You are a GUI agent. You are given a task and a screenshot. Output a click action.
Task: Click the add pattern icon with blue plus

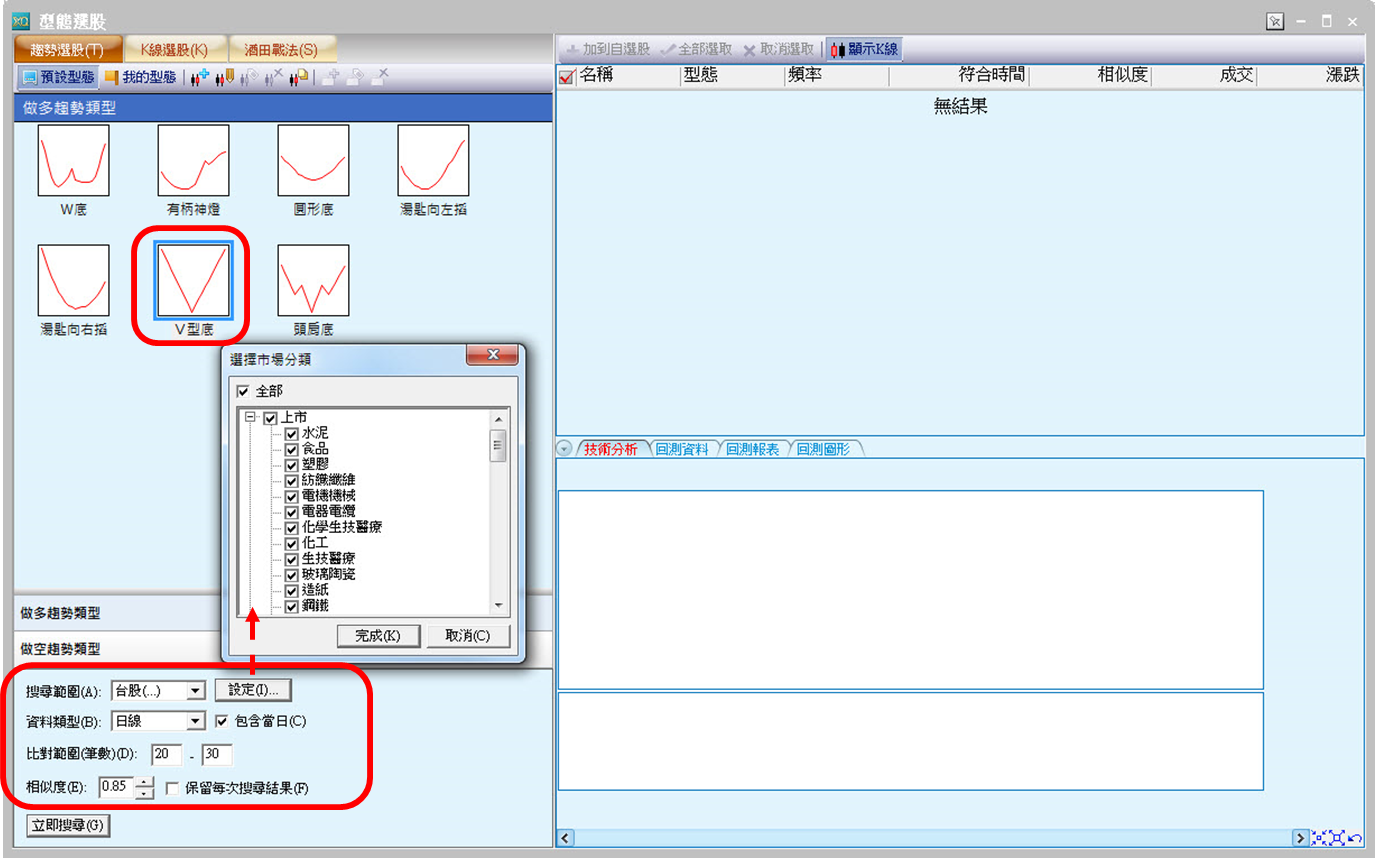[x=200, y=77]
